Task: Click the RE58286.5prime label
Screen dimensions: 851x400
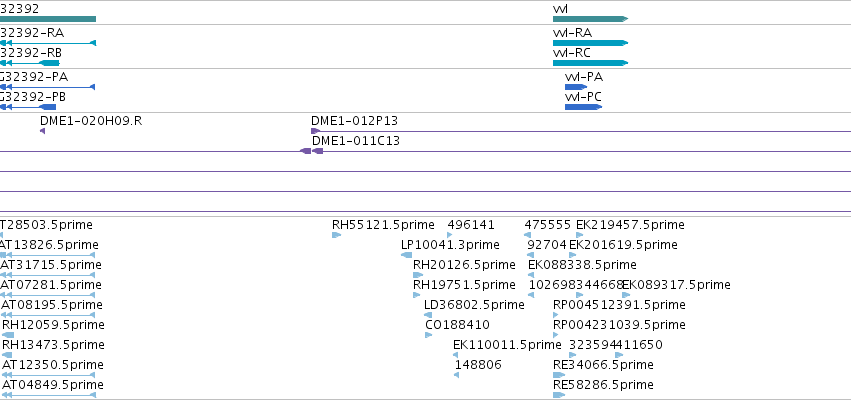Action: click(x=603, y=384)
